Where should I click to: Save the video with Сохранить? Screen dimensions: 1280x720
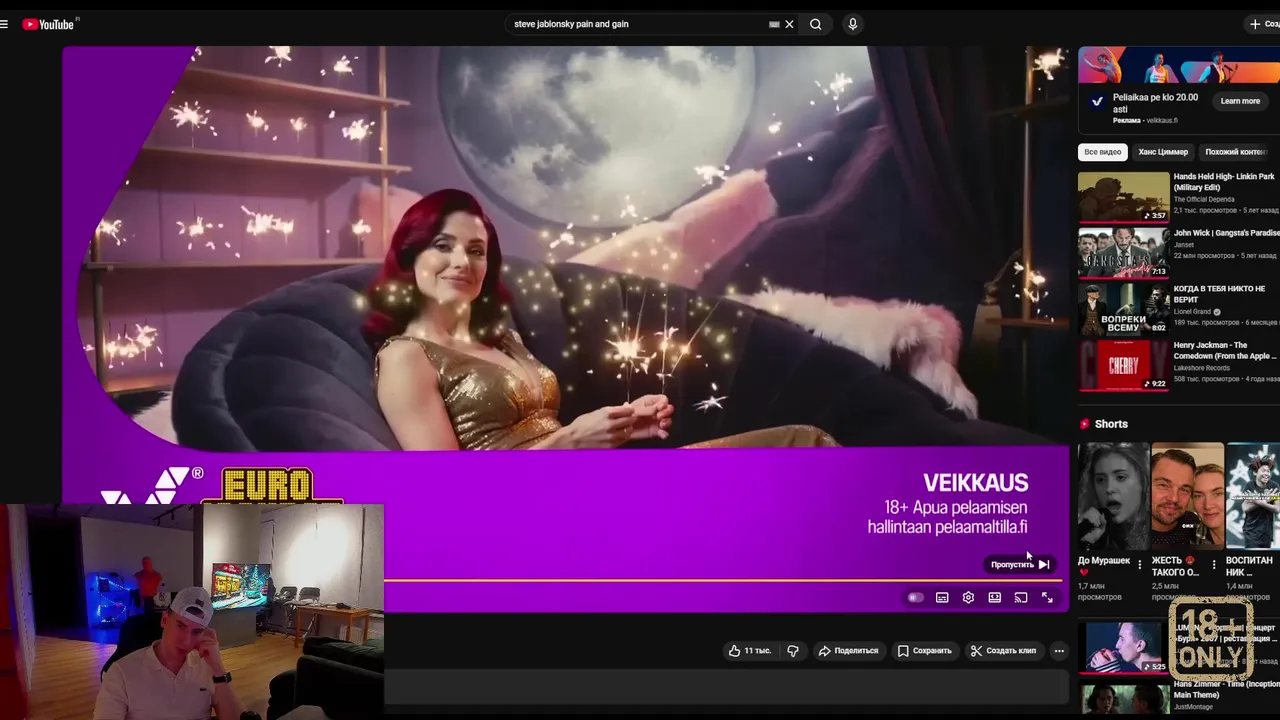(924, 651)
